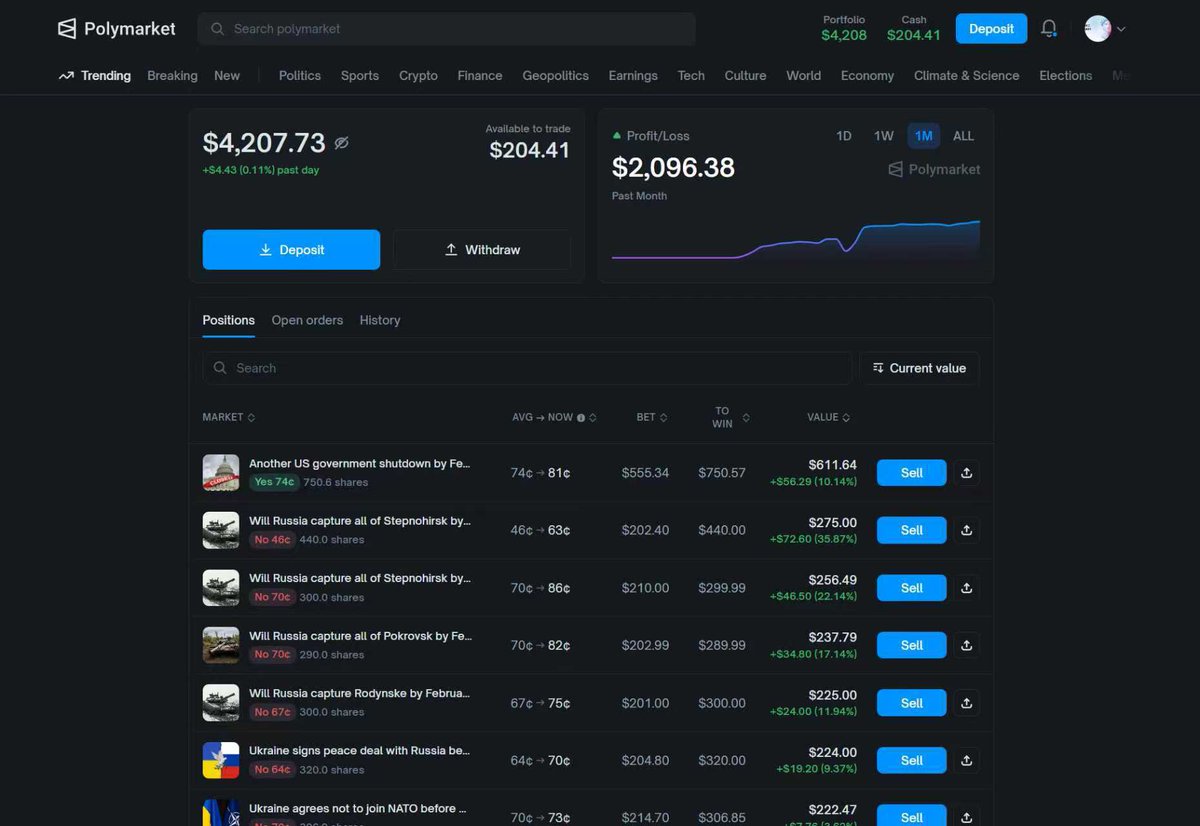Viewport: 1200px width, 826px height.
Task: Sort by the BET column
Action: click(652, 417)
